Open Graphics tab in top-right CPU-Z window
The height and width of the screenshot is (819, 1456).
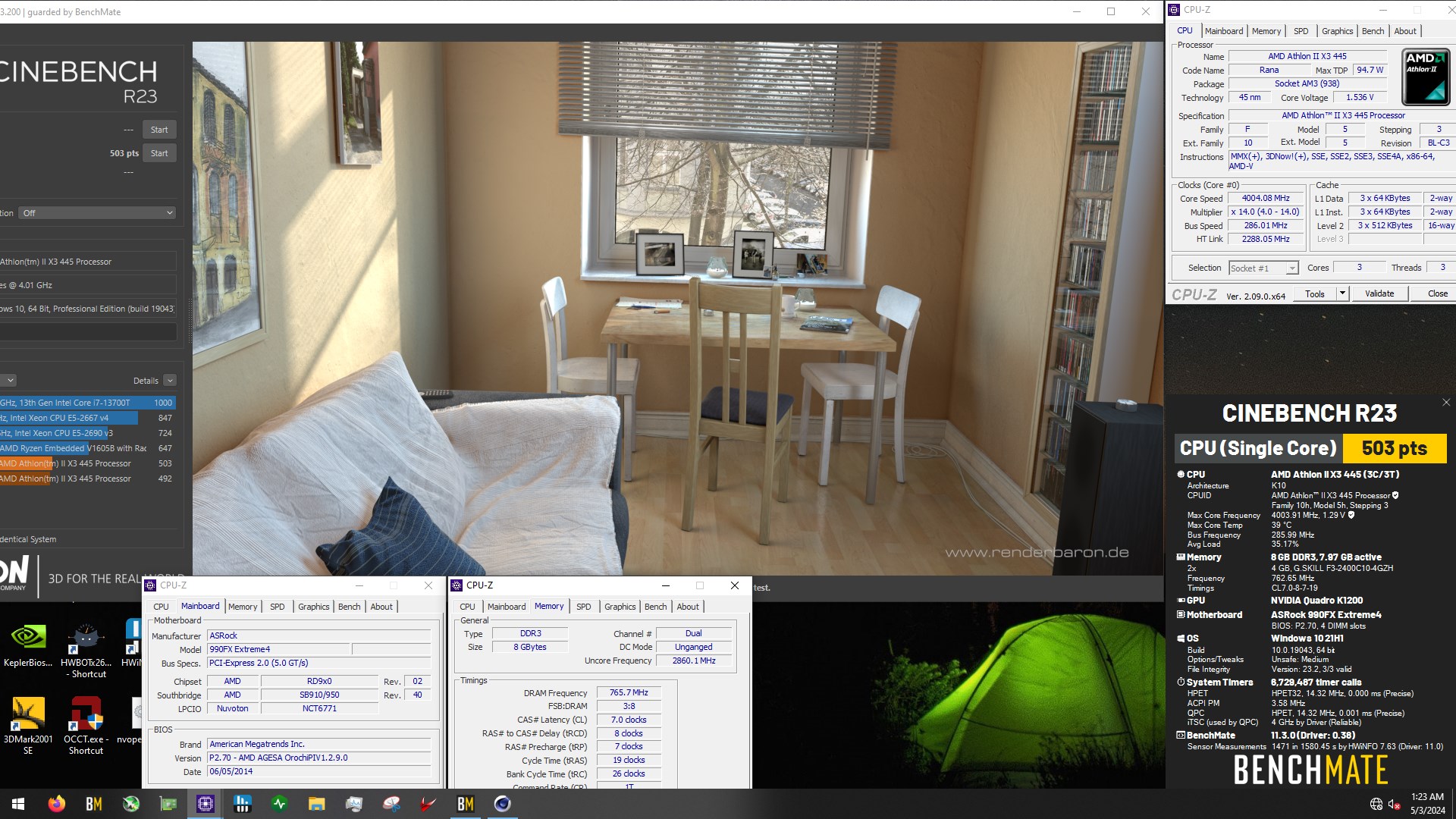(x=1337, y=31)
